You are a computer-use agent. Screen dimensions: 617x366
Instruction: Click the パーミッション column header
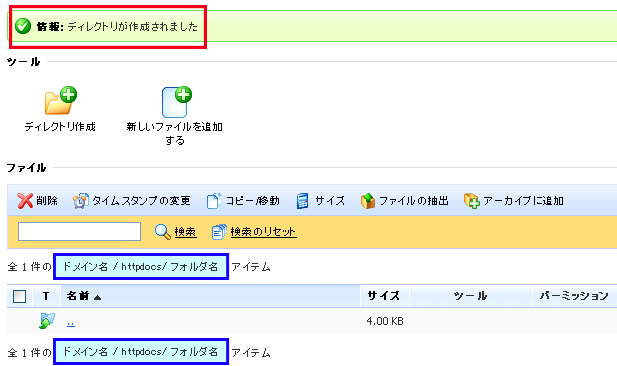pyautogui.click(x=574, y=296)
